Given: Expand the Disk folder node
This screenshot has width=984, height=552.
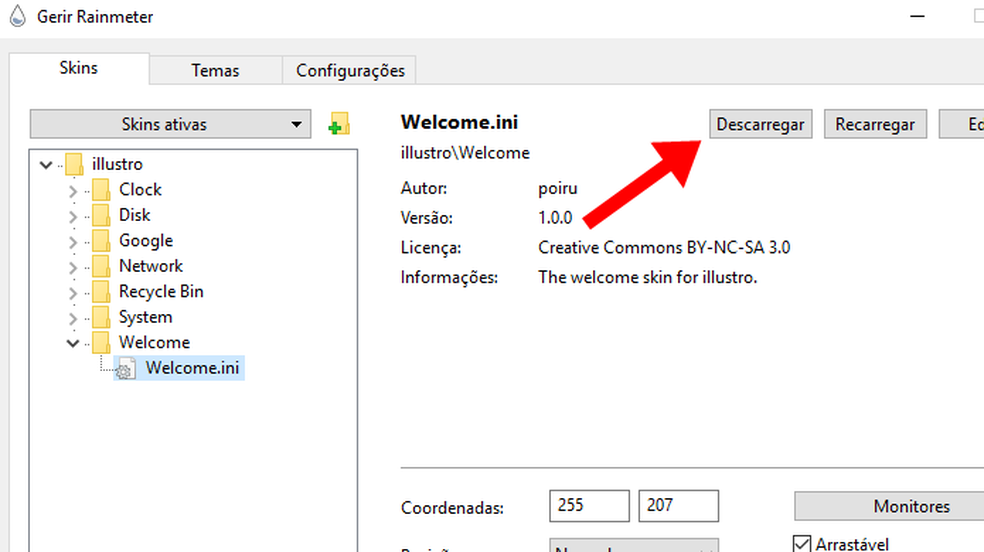Looking at the screenshot, I should [x=73, y=216].
